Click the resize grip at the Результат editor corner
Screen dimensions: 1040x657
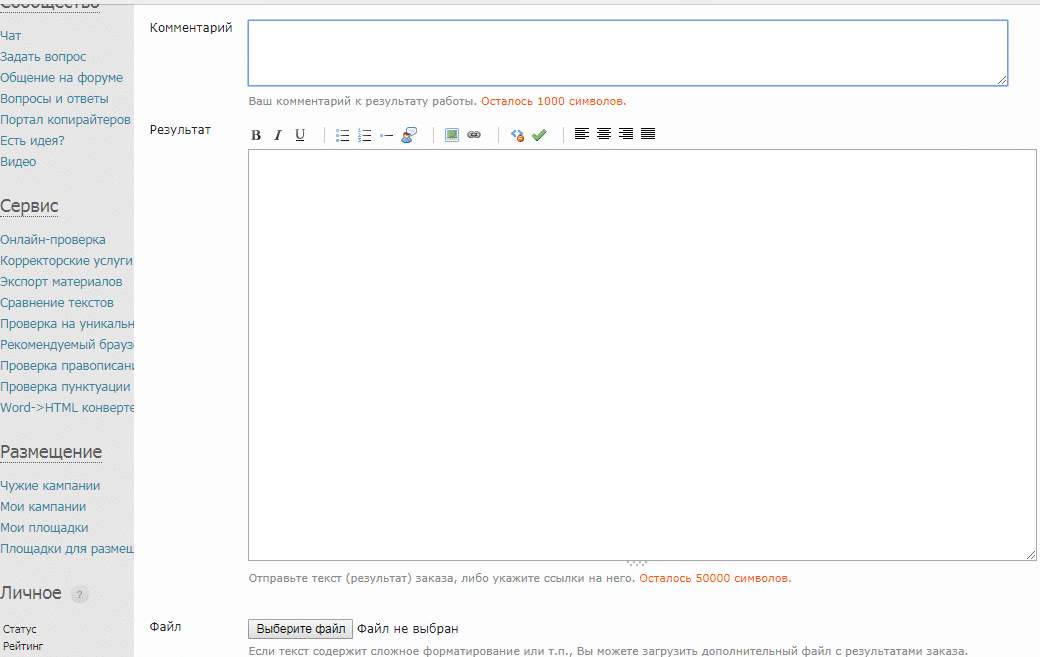point(1031,555)
